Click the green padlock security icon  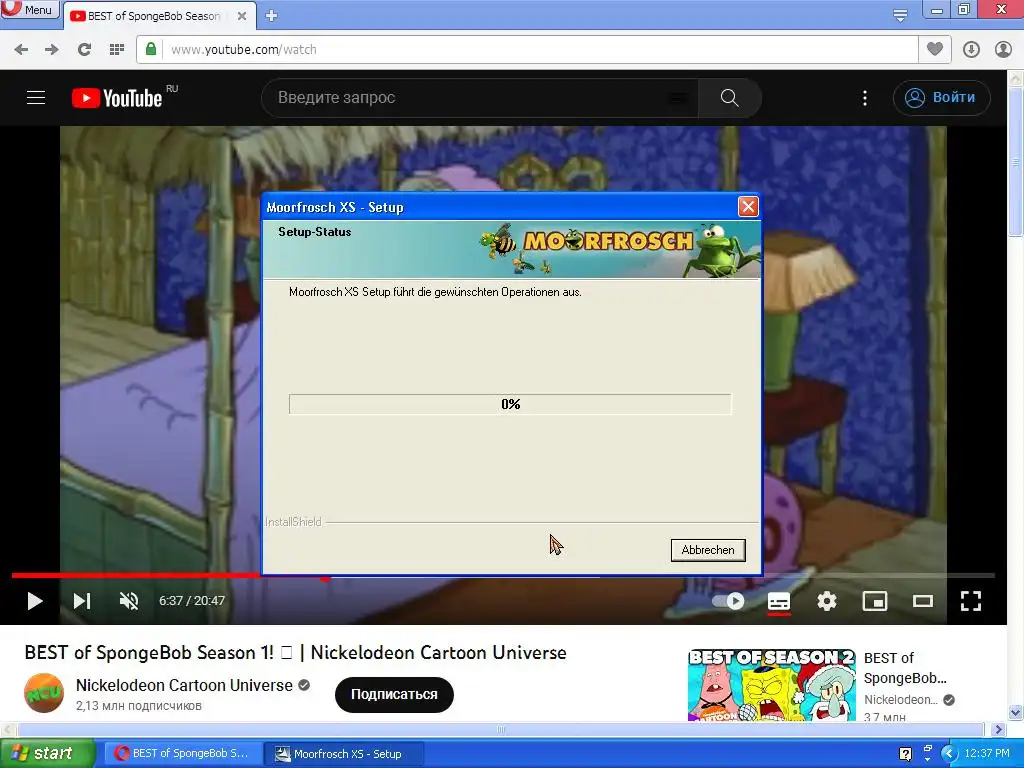click(151, 49)
